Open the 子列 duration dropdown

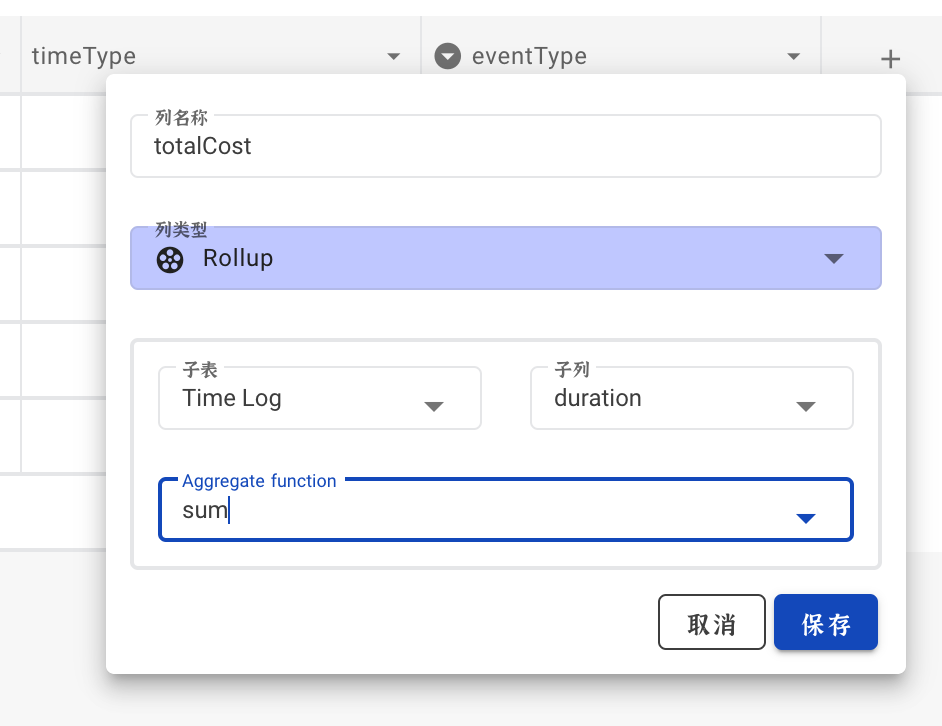[x=806, y=406]
